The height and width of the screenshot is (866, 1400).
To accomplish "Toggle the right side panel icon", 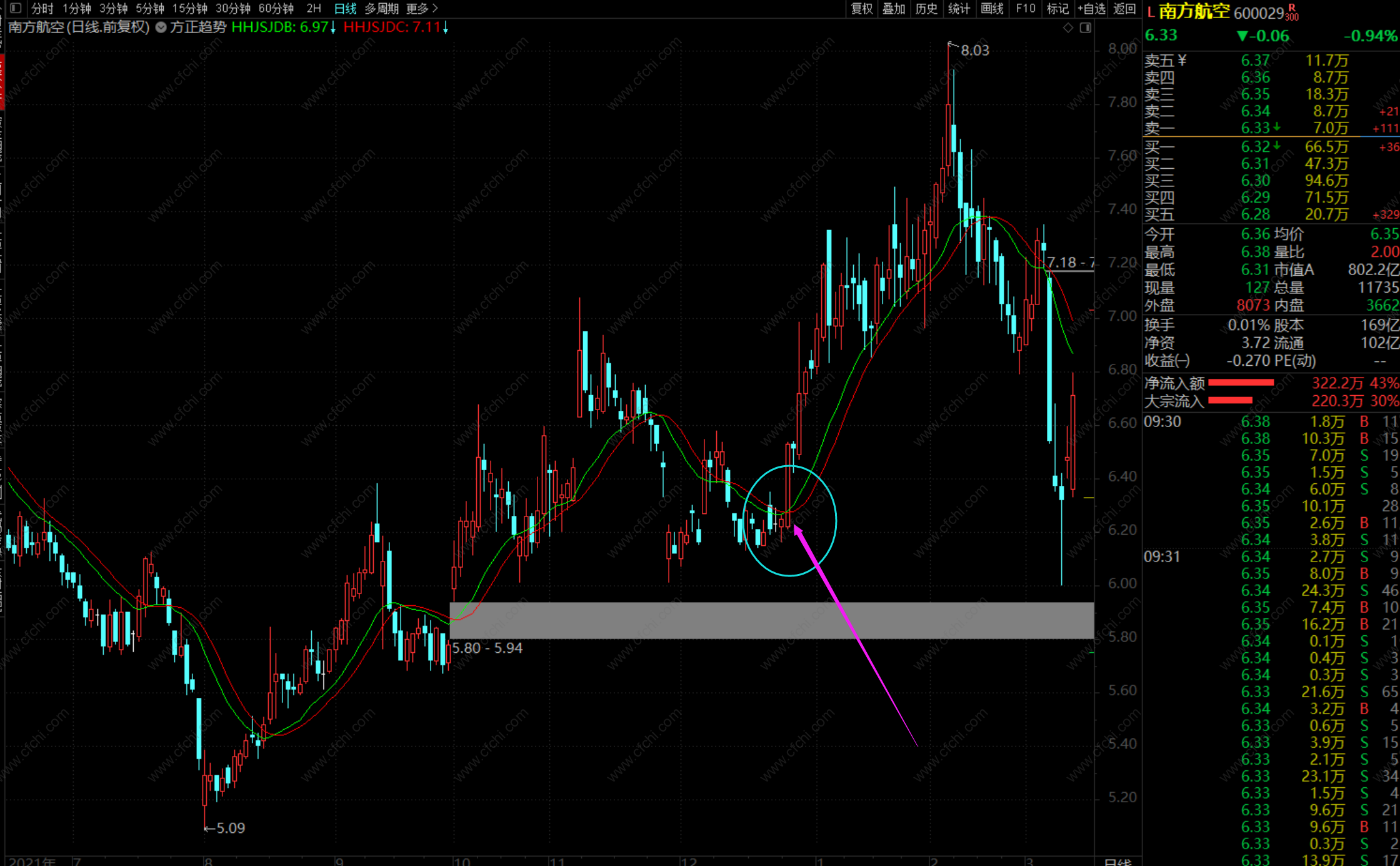I will click(x=1086, y=28).
